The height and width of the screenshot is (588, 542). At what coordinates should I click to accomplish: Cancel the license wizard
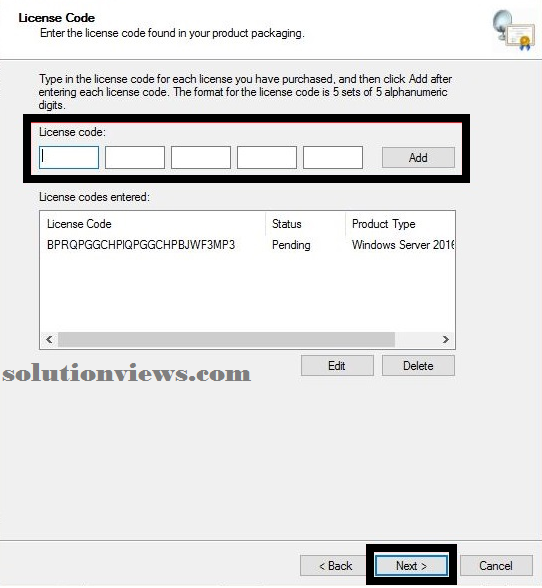[x=496, y=566]
